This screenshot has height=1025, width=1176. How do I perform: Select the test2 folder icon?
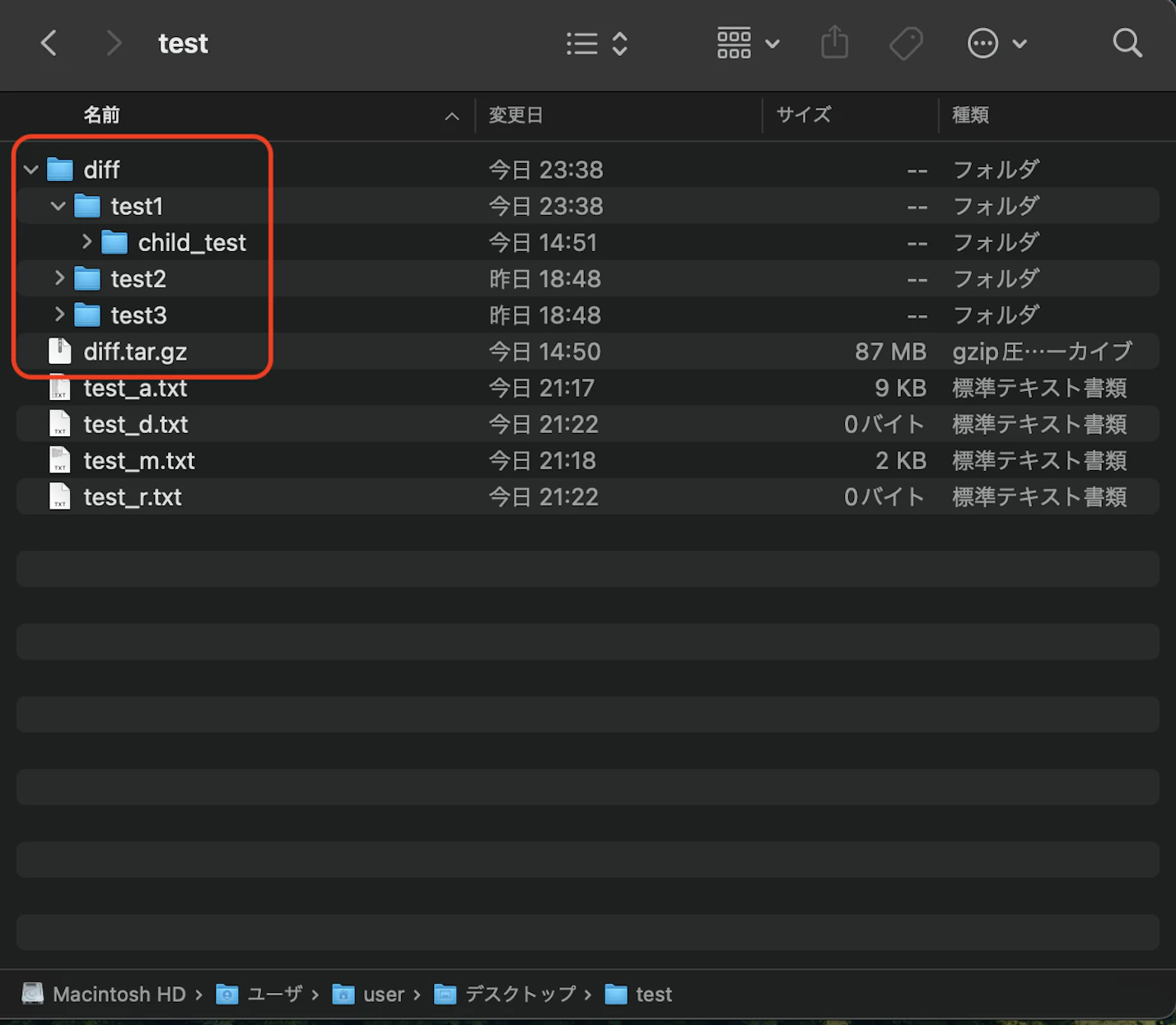point(87,278)
